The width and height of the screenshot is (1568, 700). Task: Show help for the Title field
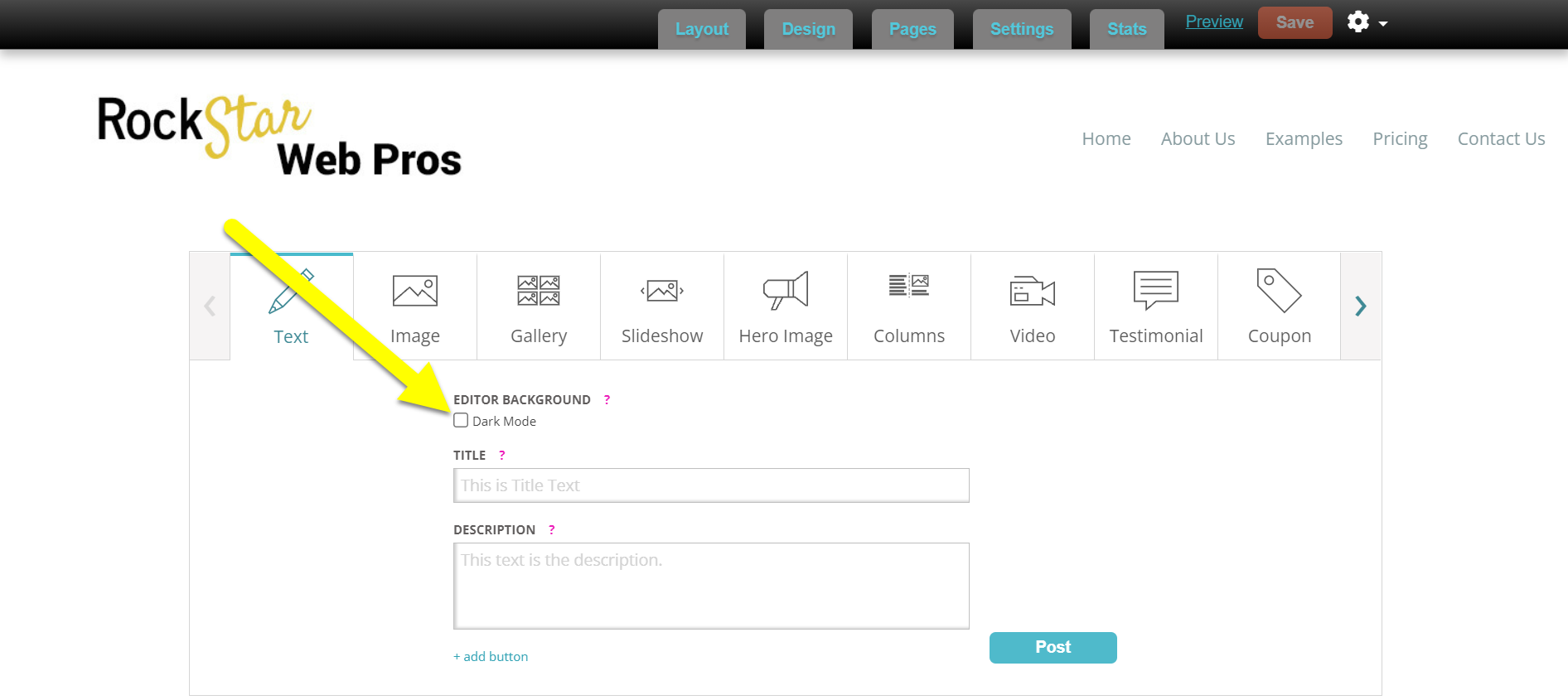click(501, 455)
